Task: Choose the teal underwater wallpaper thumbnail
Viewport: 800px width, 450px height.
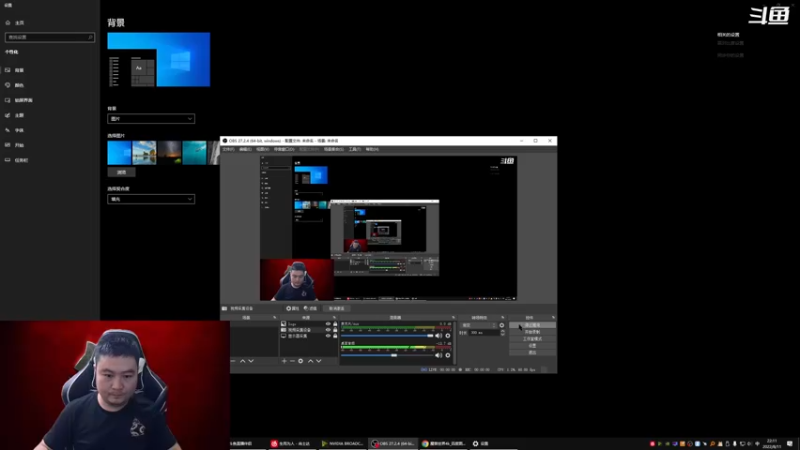Action: click(194, 153)
